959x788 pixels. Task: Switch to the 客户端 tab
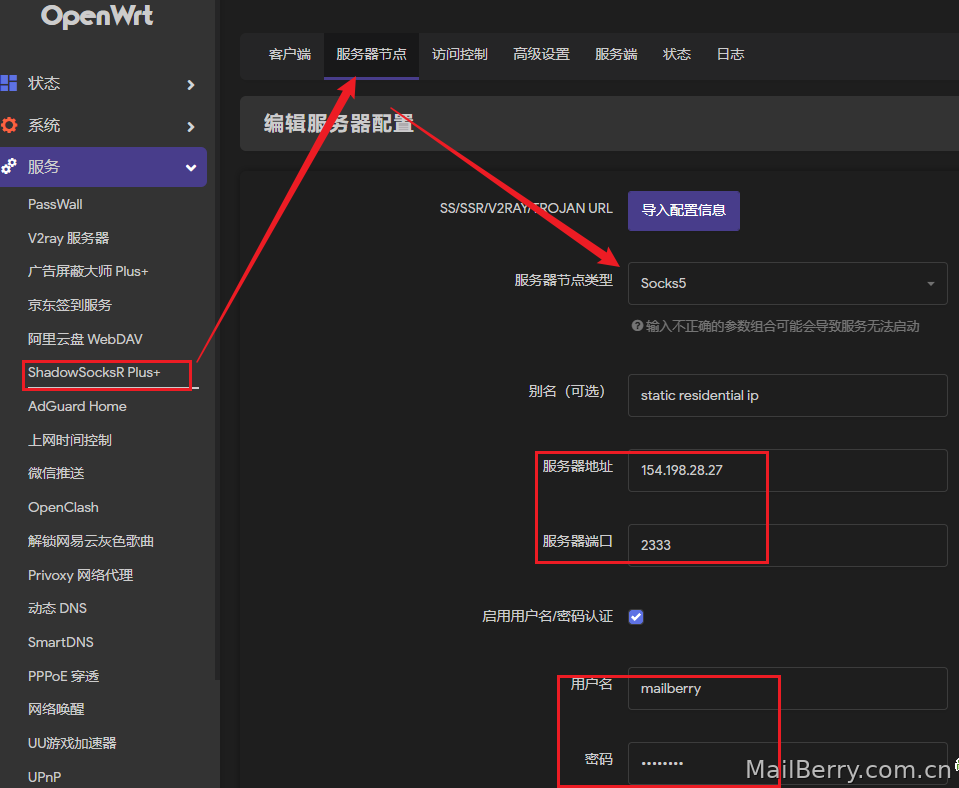tap(290, 54)
